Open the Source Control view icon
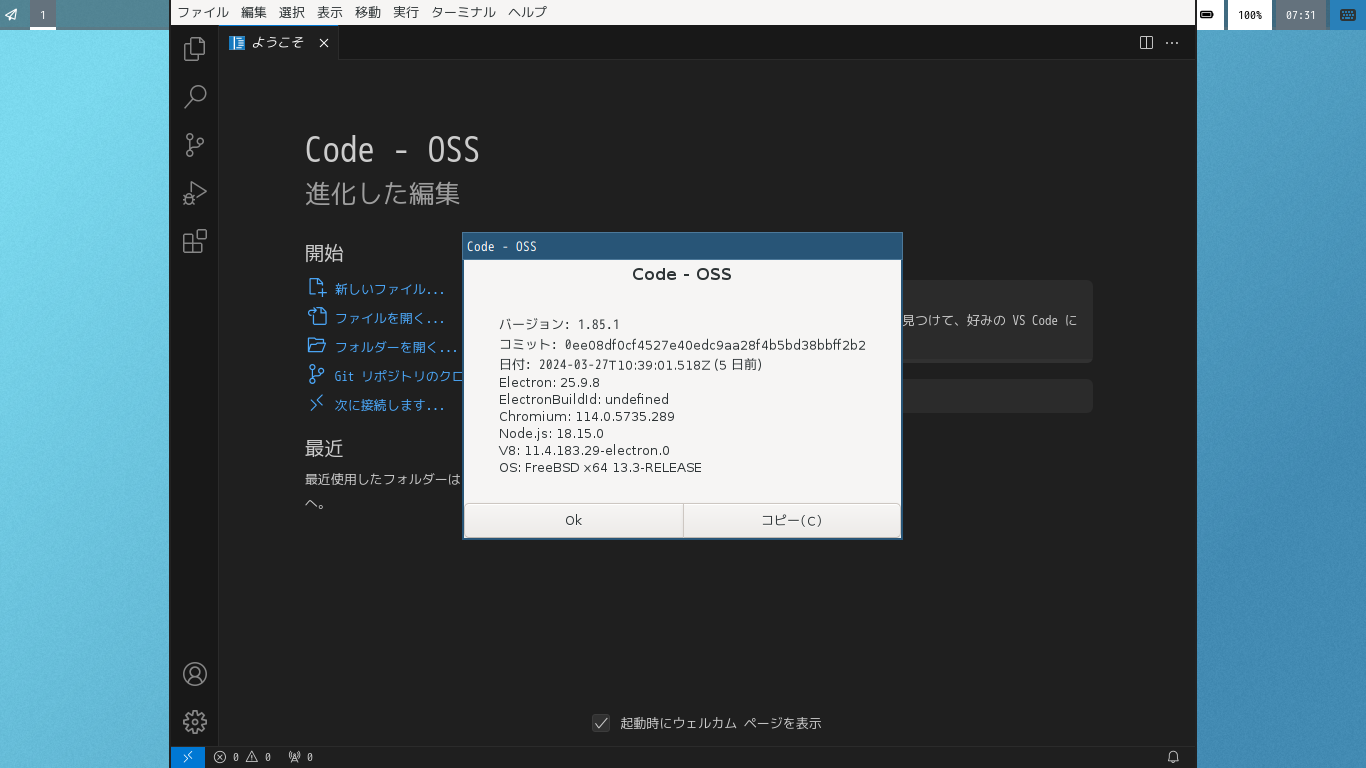 tap(195, 145)
